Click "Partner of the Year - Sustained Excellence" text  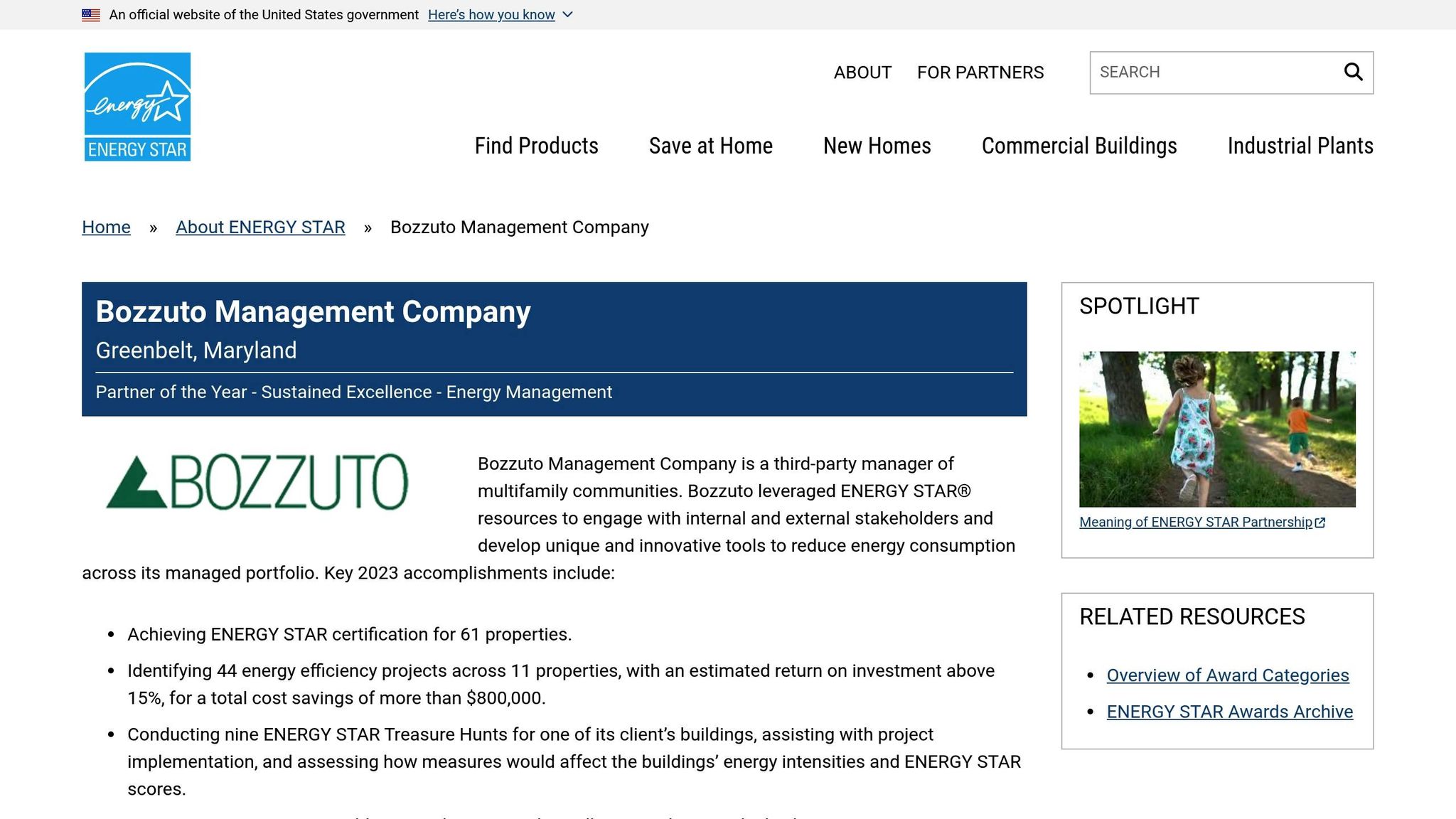tap(264, 392)
